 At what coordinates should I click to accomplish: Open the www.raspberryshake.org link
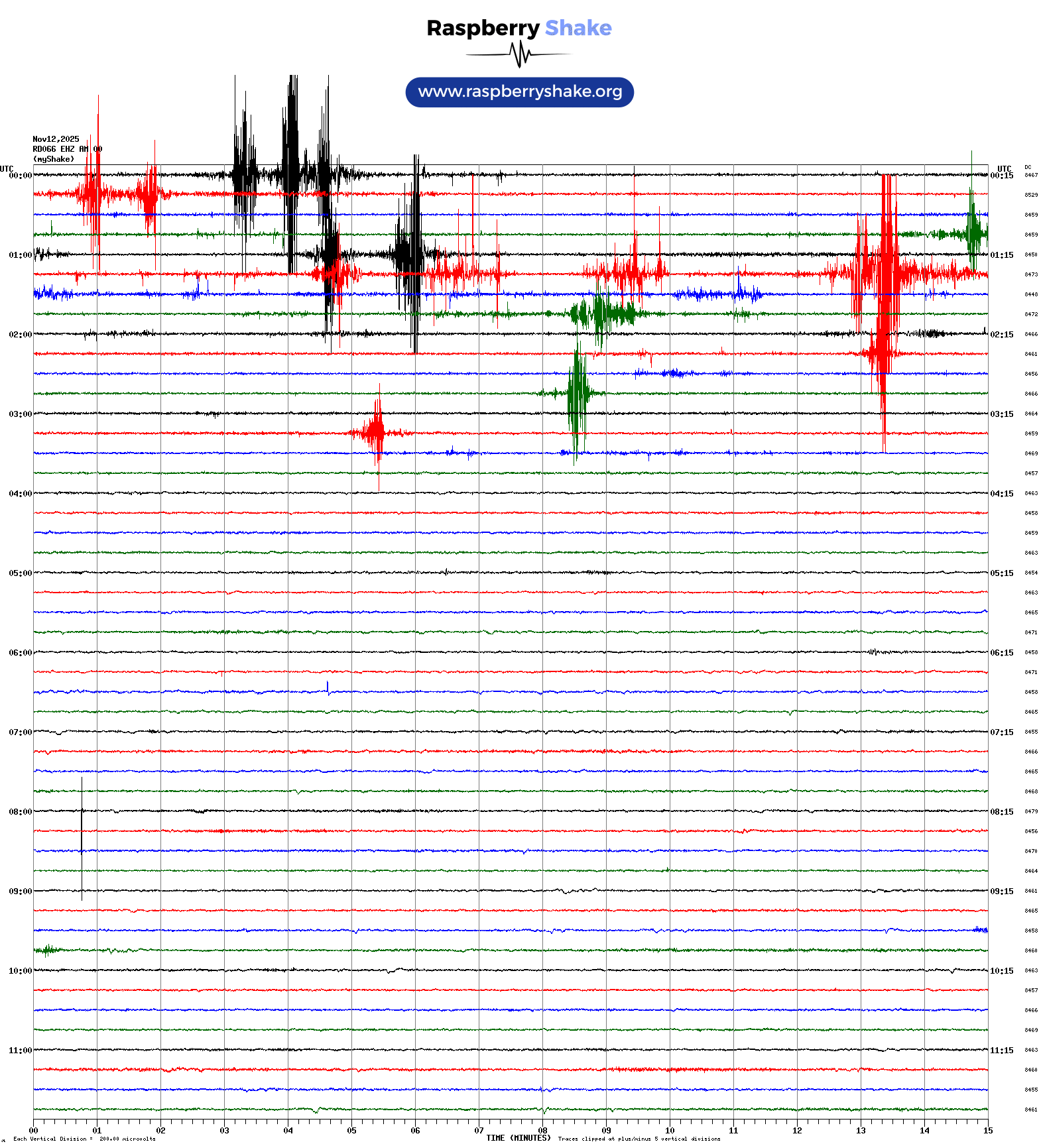[x=519, y=91]
